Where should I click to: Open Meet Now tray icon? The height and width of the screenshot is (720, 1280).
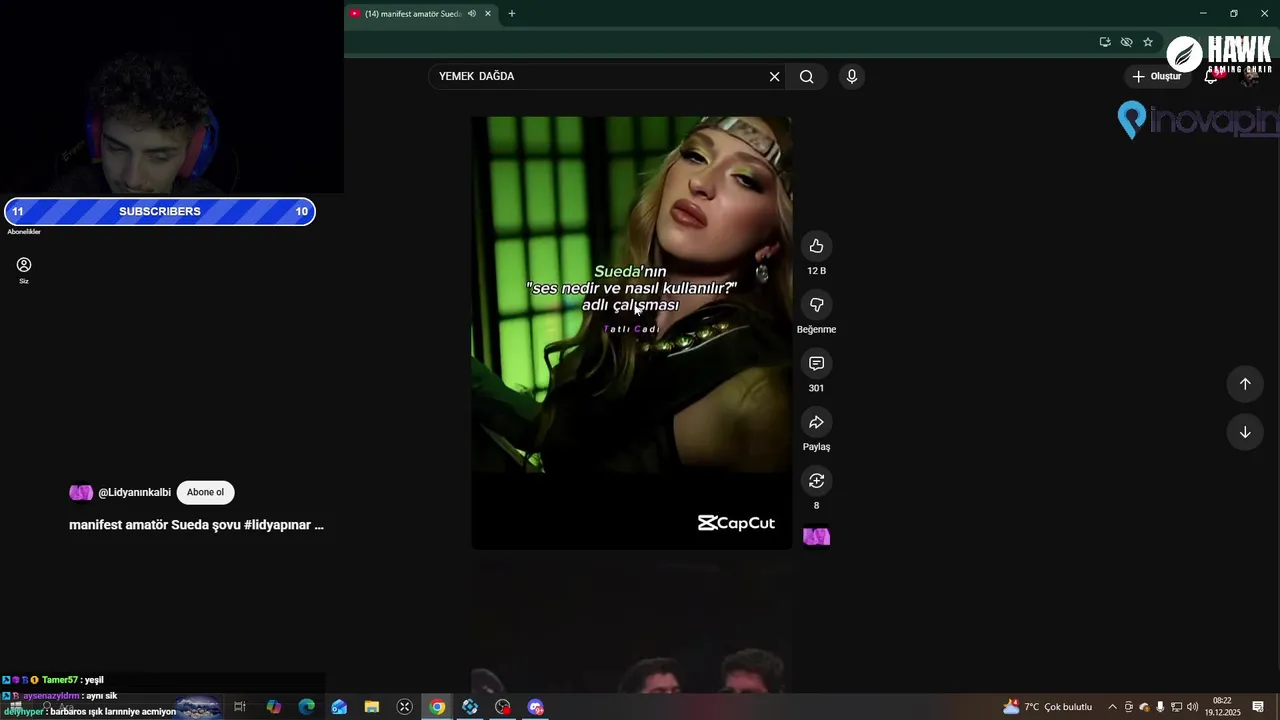1129,707
